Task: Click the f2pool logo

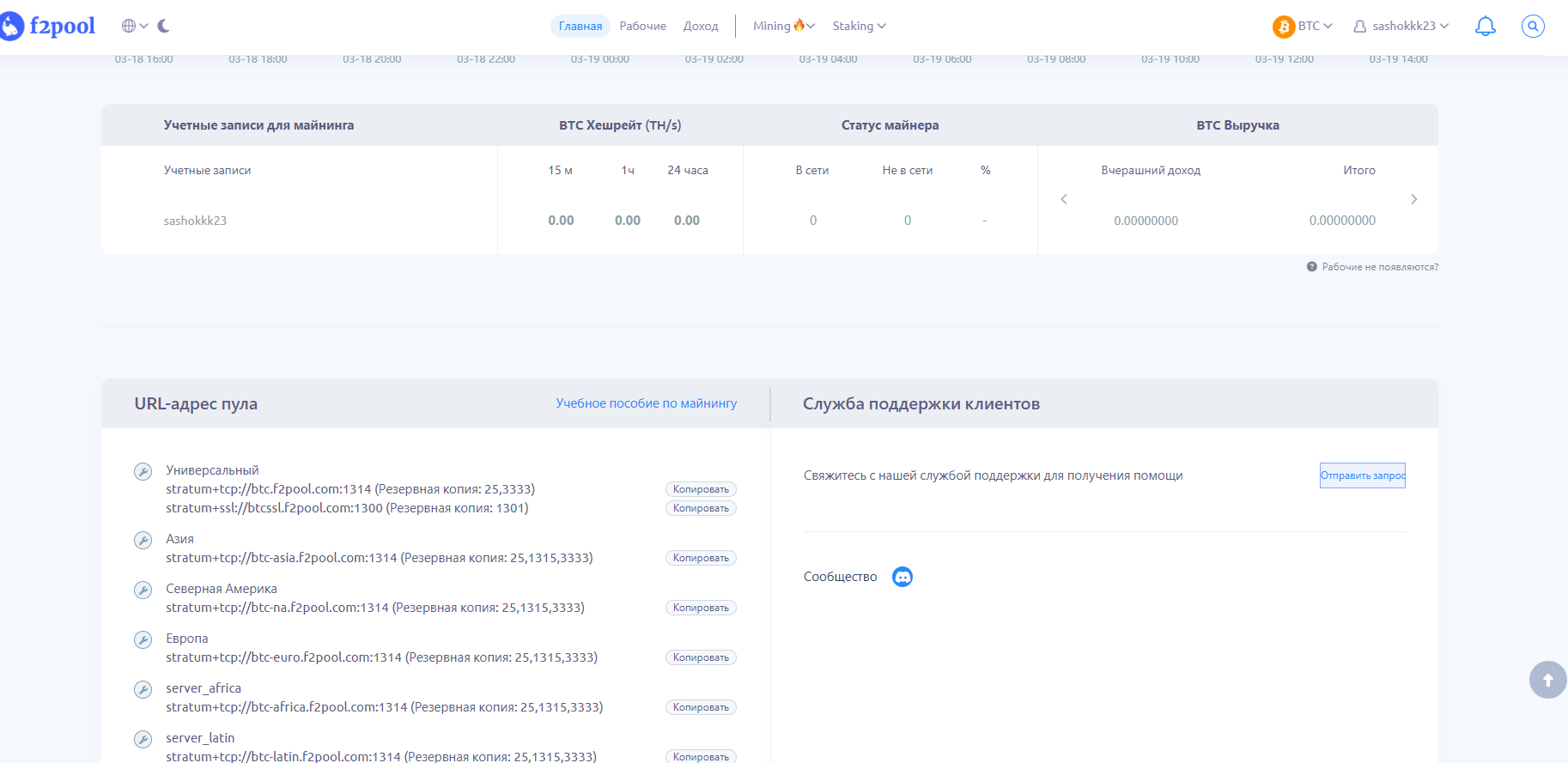Action: point(49,27)
